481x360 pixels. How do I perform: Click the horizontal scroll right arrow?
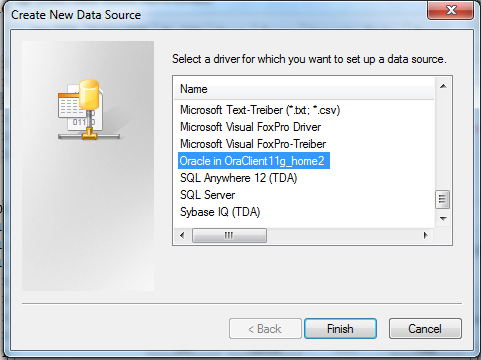point(426,235)
